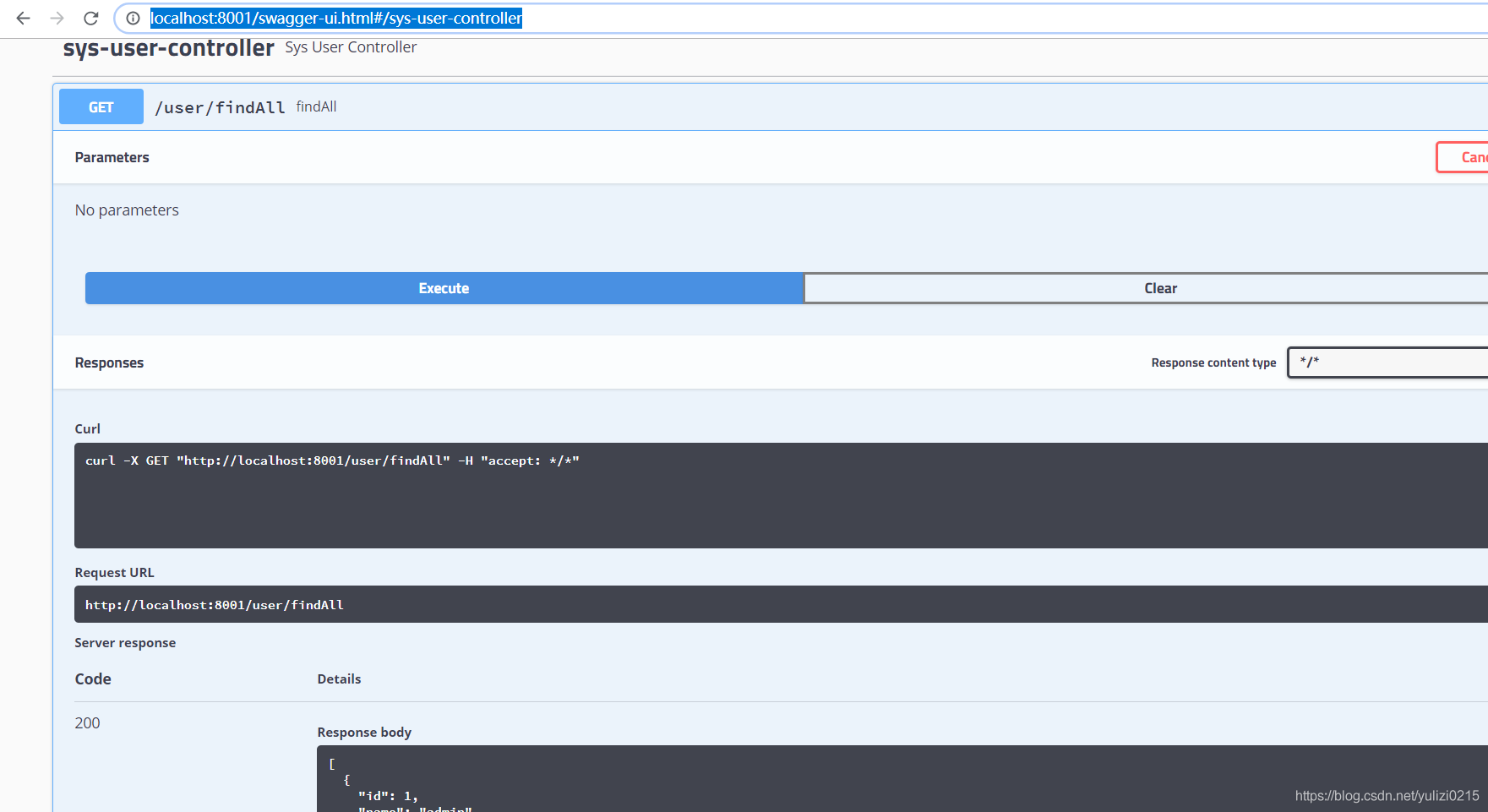Cancel the try-it-out mode
The height and width of the screenshot is (812, 1488).
(1467, 157)
